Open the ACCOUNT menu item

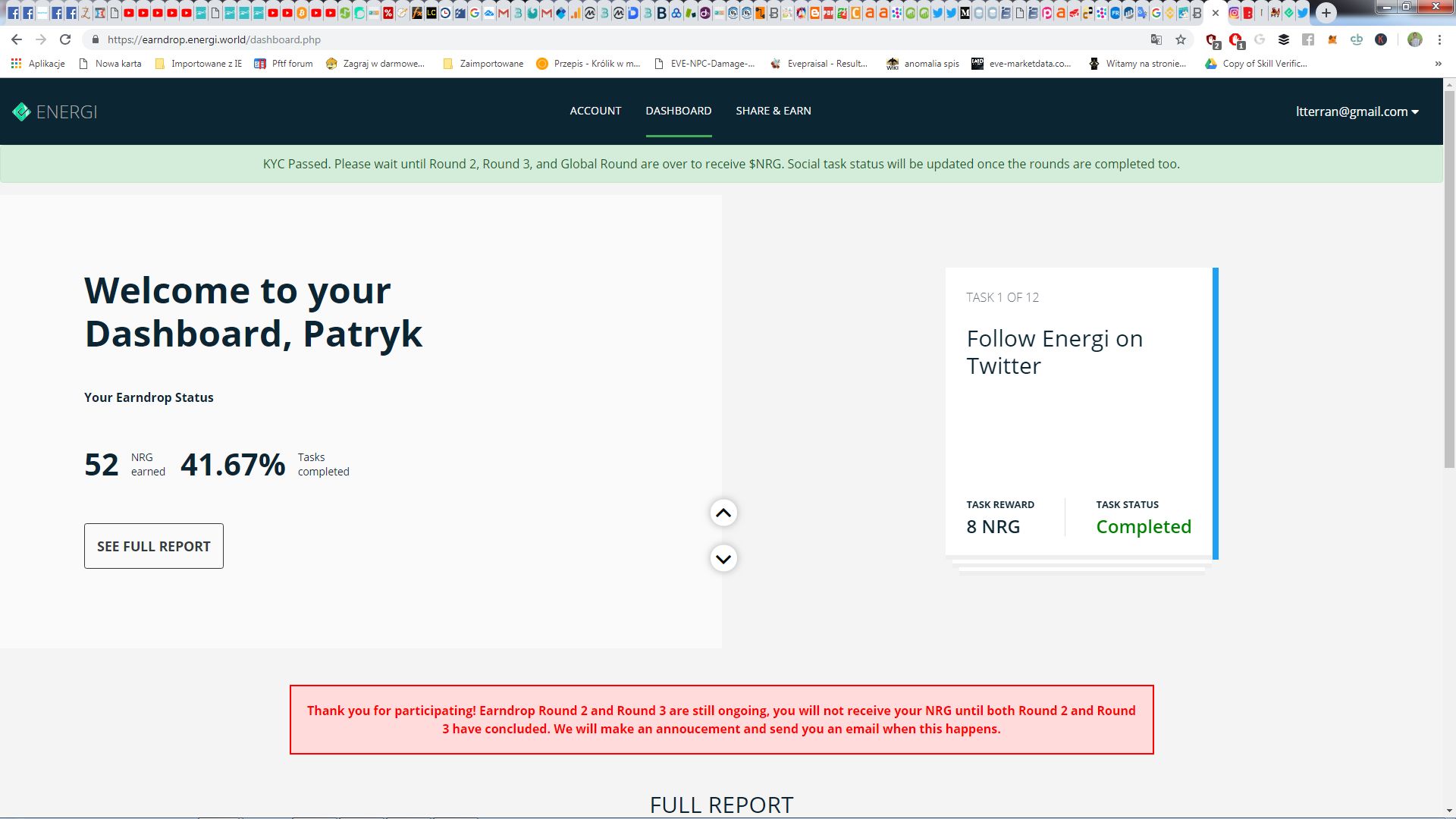point(595,111)
